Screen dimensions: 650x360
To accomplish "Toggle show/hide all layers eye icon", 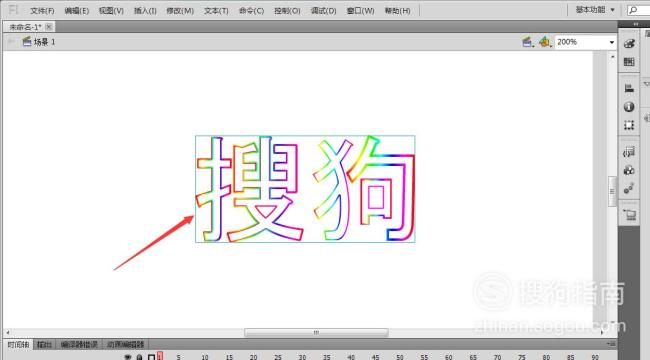I will (128, 357).
